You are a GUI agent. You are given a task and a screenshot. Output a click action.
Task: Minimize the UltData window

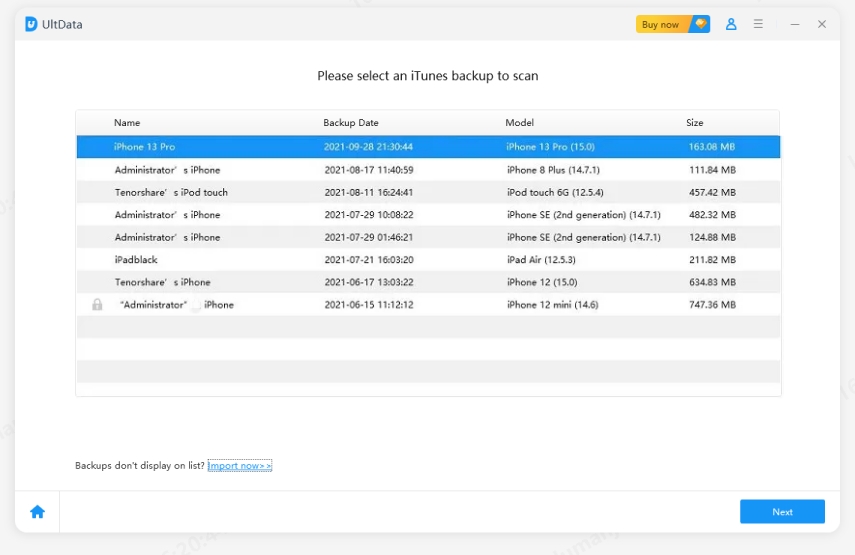(794, 24)
